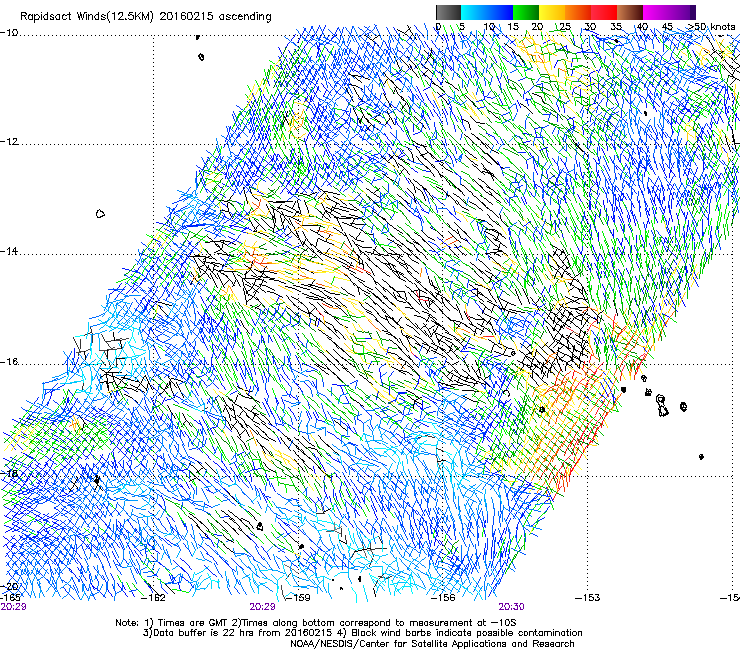The width and height of the screenshot is (740, 650).
Task: Click the magenta 40-45 knots legend swatch
Action: tap(656, 12)
